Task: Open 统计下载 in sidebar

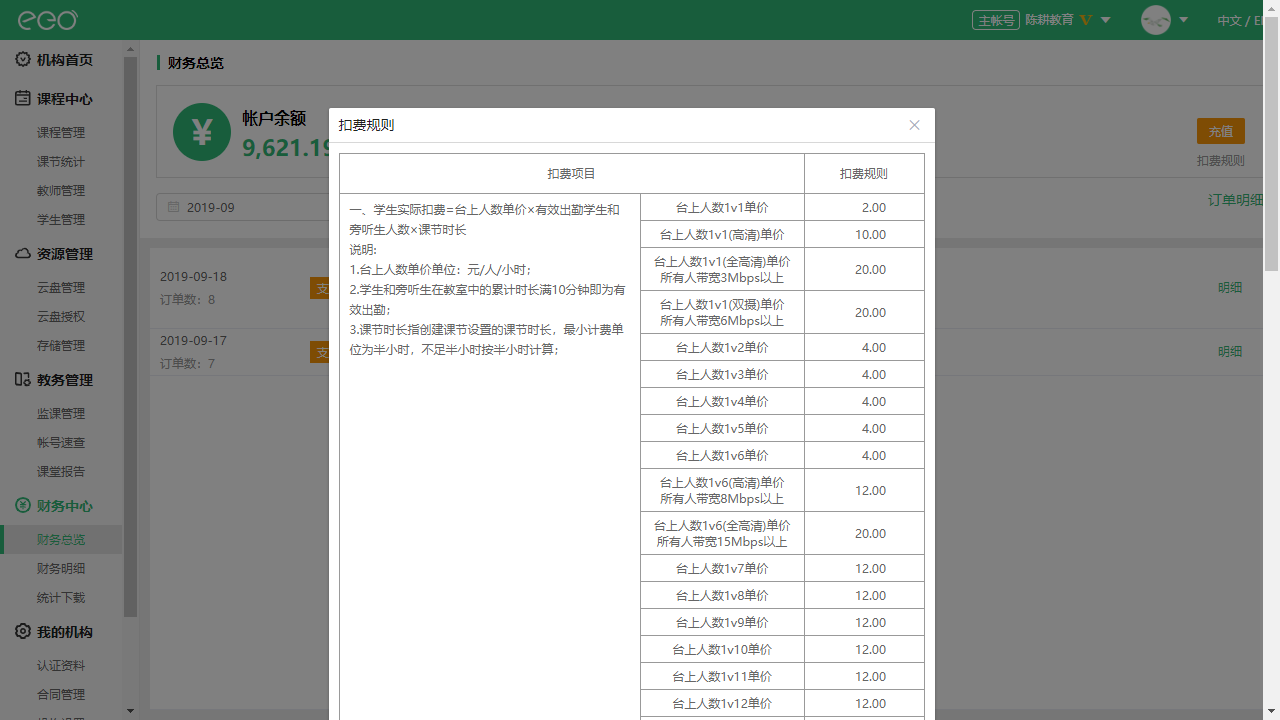Action: click(61, 597)
